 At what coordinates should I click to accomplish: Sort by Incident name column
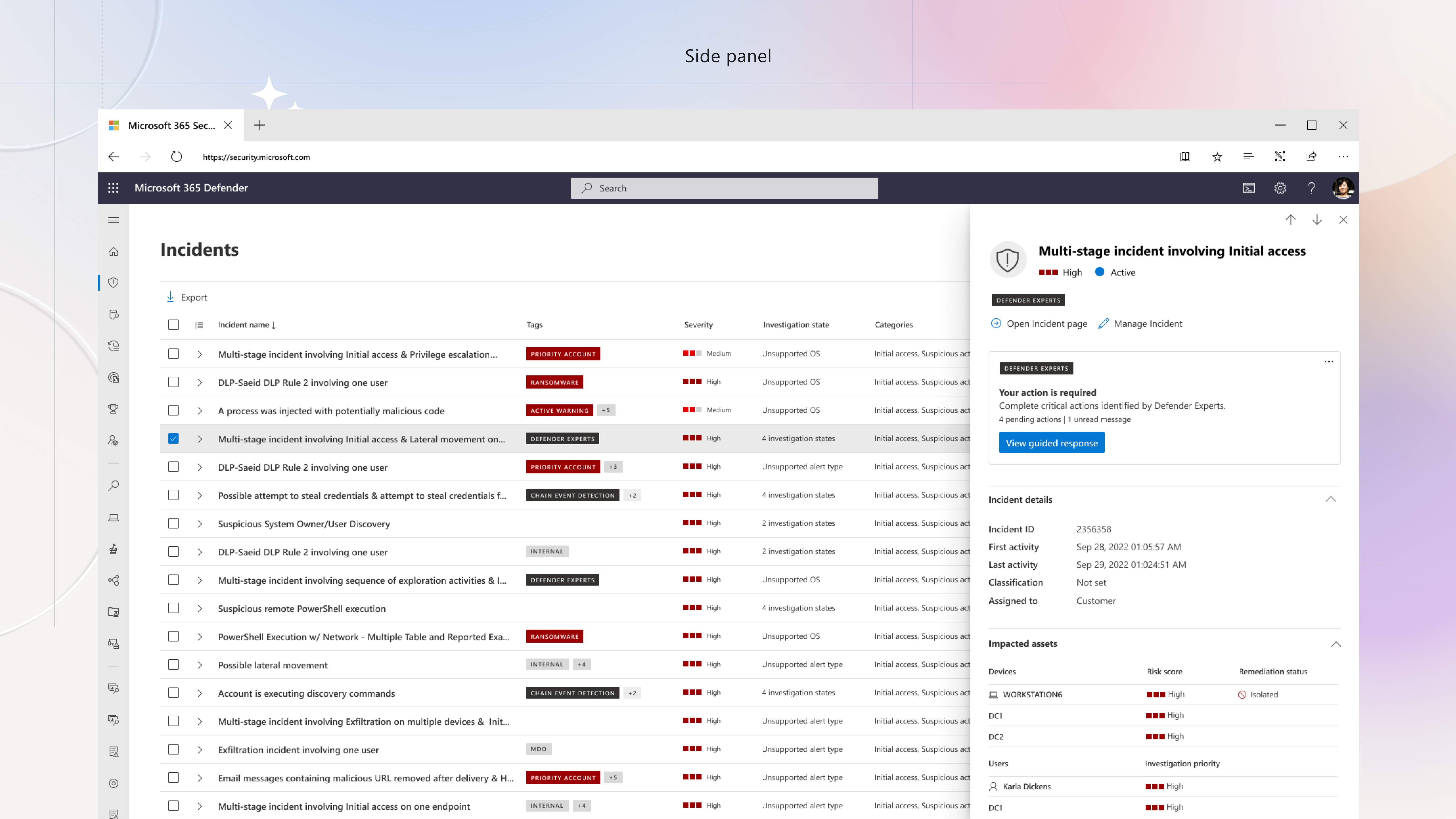pos(247,325)
